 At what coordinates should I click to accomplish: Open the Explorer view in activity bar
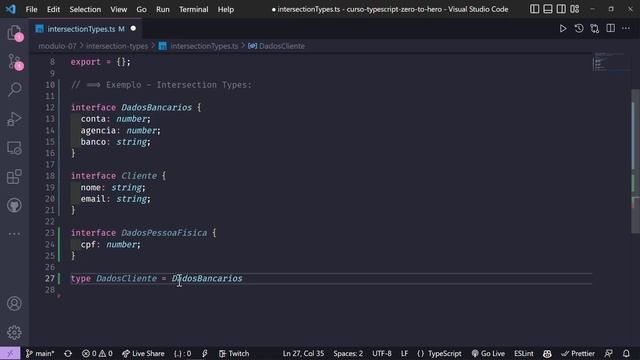14,33
